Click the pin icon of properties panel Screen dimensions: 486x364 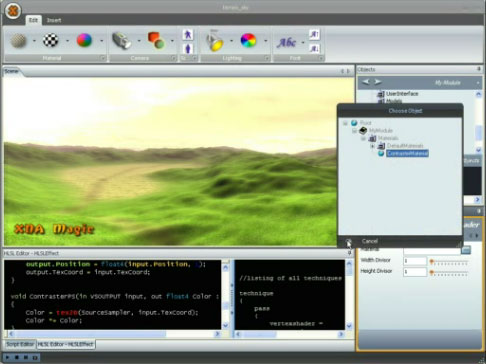pyautogui.click(x=479, y=211)
